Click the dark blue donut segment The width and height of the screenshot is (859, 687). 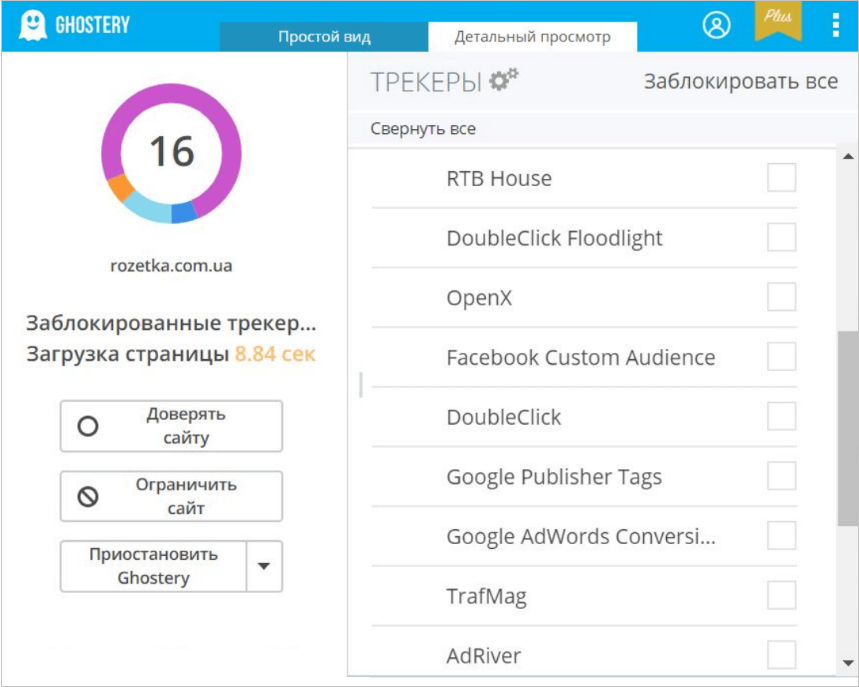(185, 213)
